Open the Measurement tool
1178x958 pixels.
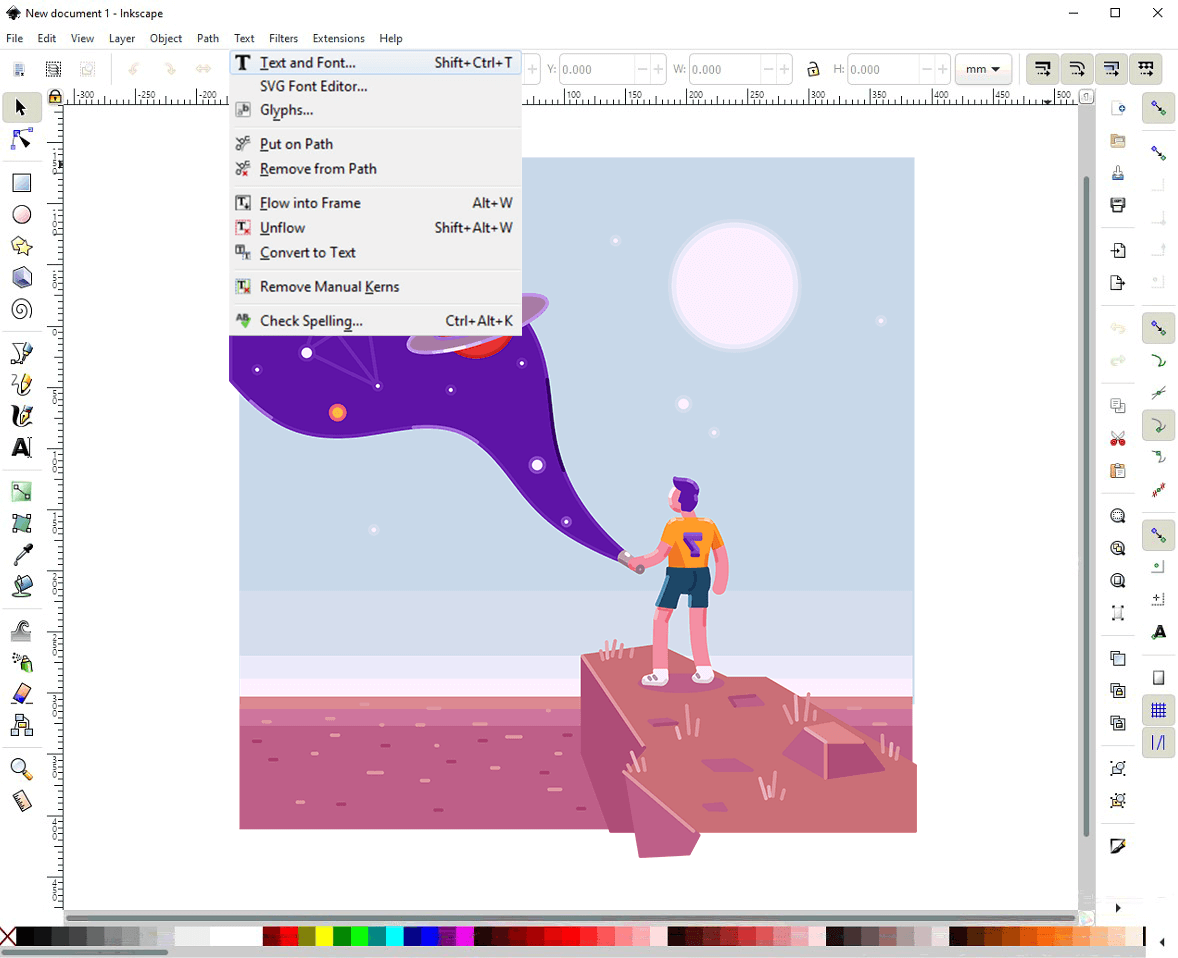click(21, 800)
